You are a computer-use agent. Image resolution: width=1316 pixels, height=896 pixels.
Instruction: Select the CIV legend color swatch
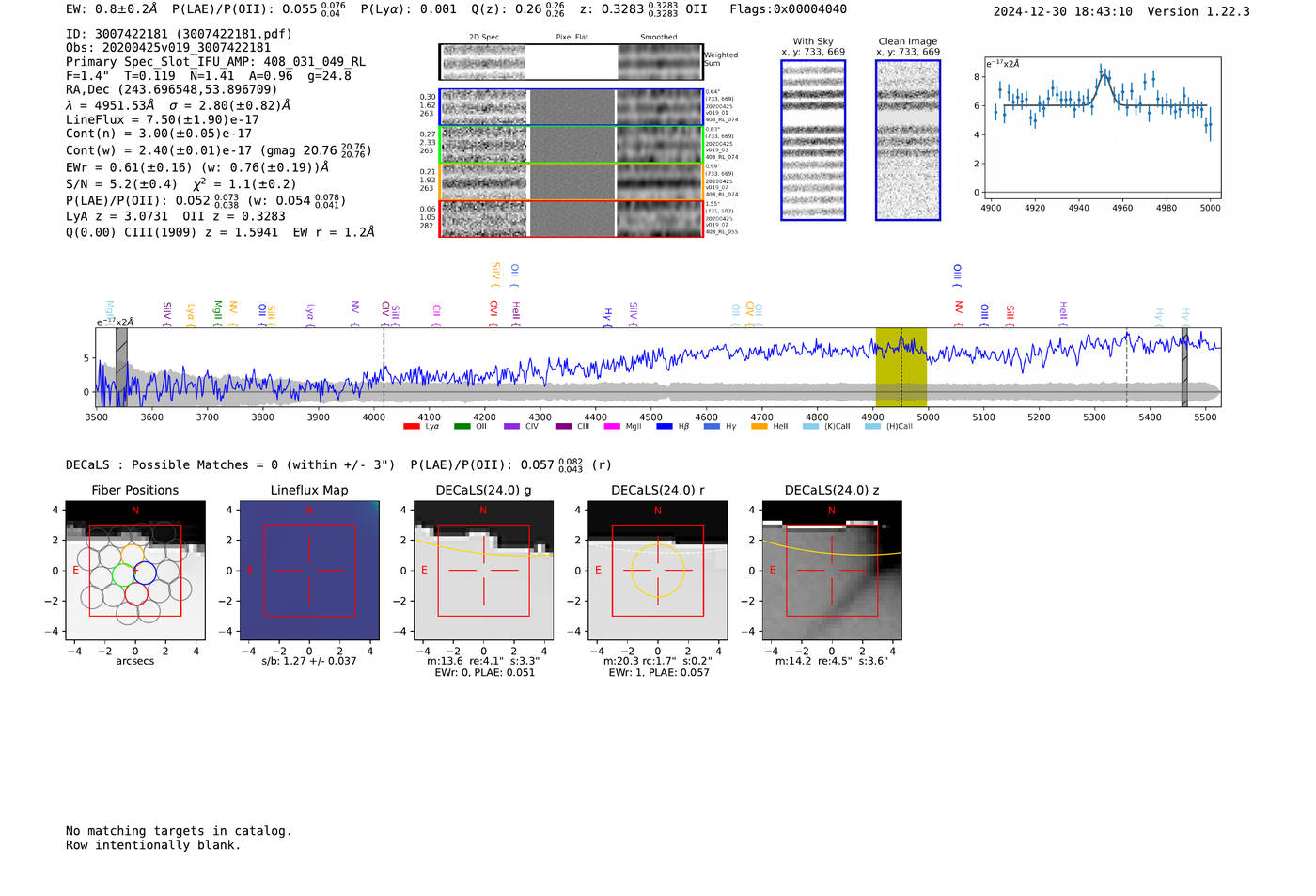[511, 427]
